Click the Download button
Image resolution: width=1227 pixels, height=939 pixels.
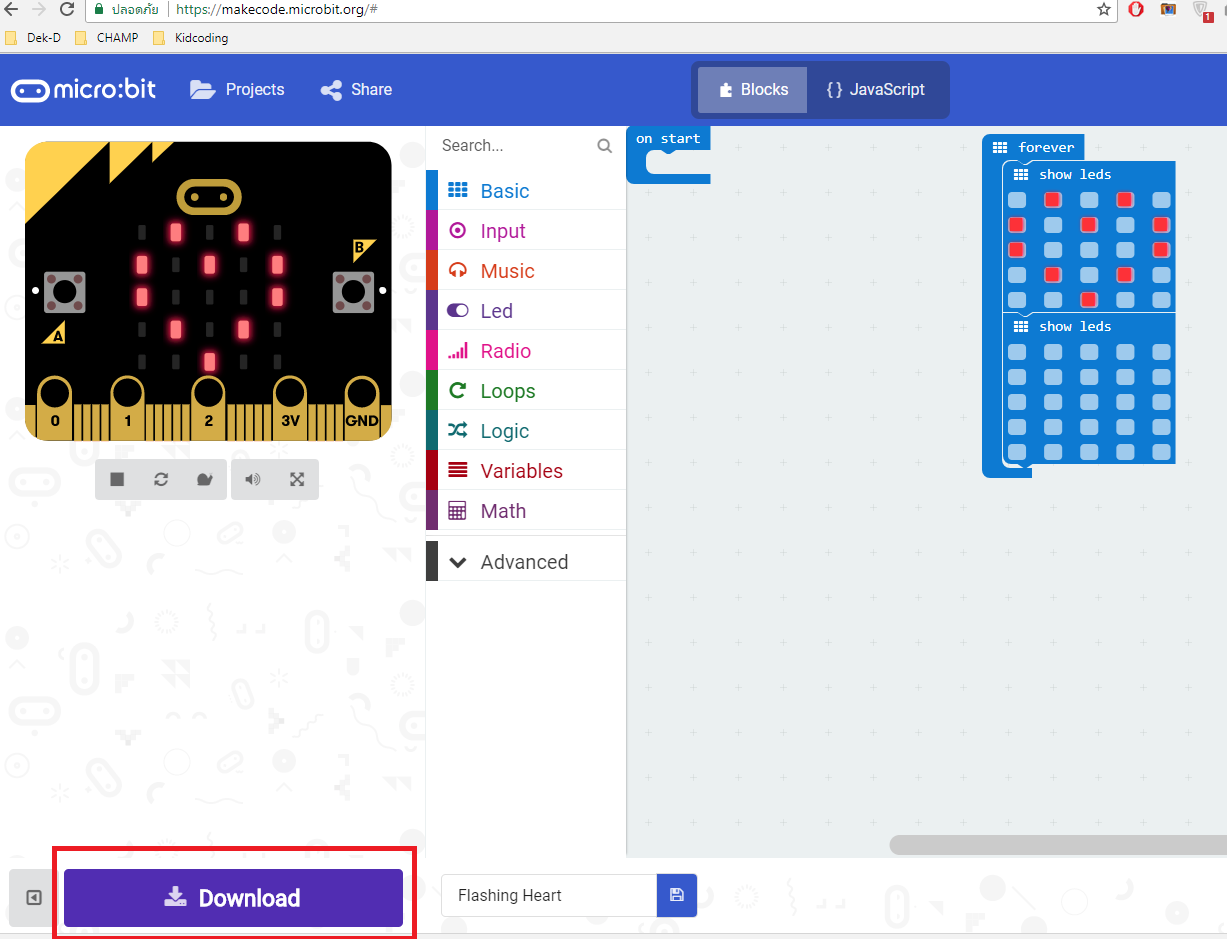click(233, 897)
